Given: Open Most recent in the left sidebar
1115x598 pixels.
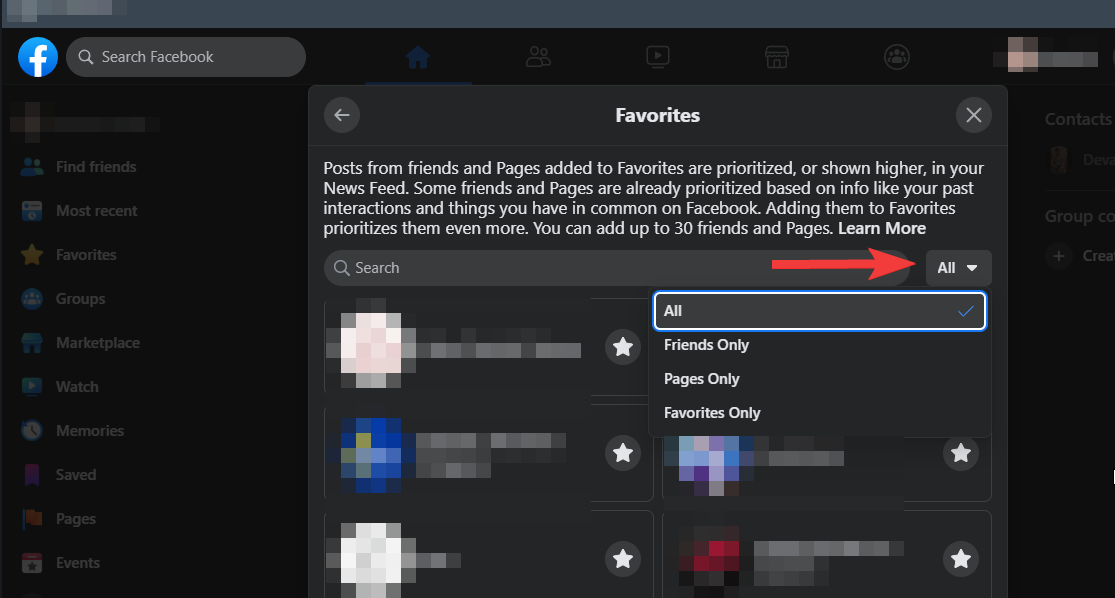Looking at the screenshot, I should pos(96,211).
